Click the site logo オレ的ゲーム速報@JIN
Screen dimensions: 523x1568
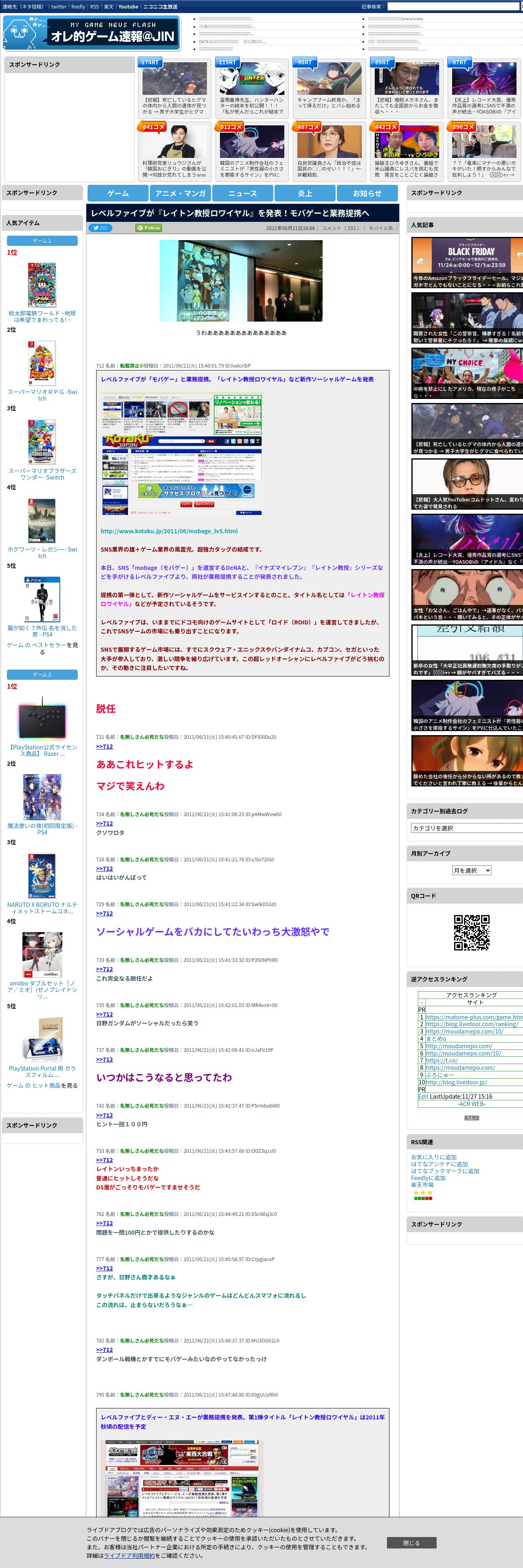pyautogui.click(x=92, y=33)
